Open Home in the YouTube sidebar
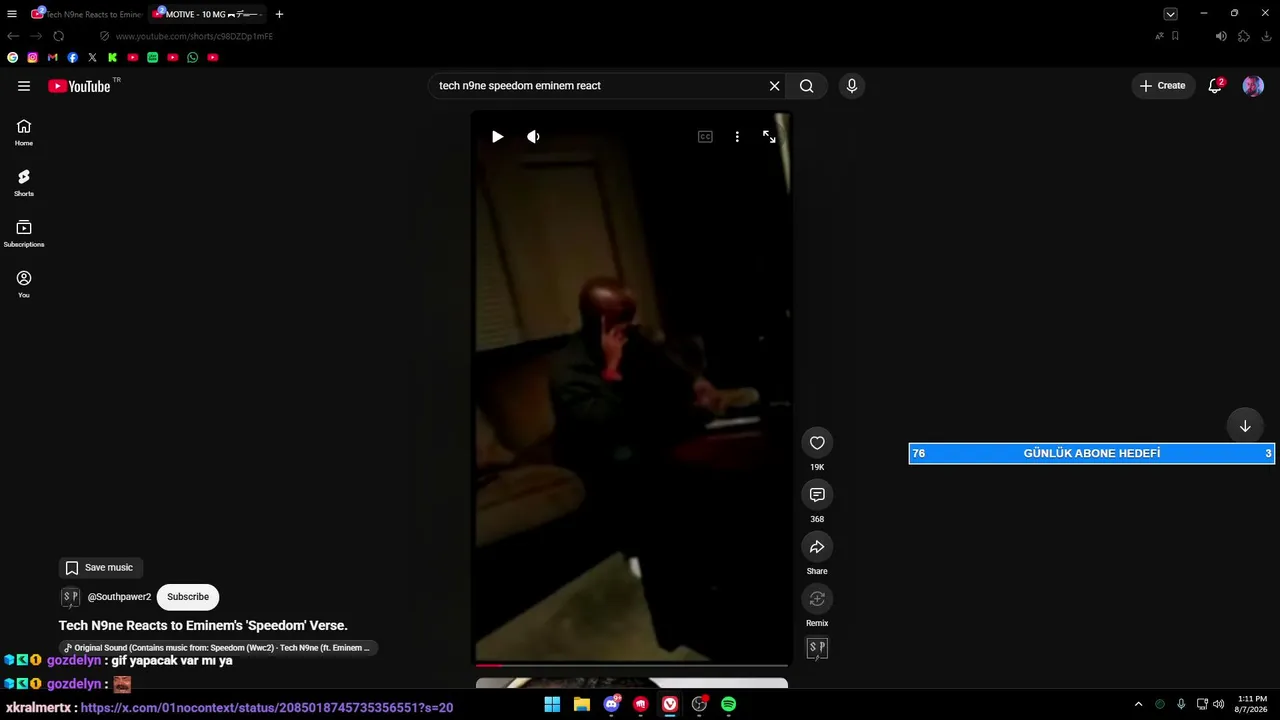 click(x=24, y=132)
